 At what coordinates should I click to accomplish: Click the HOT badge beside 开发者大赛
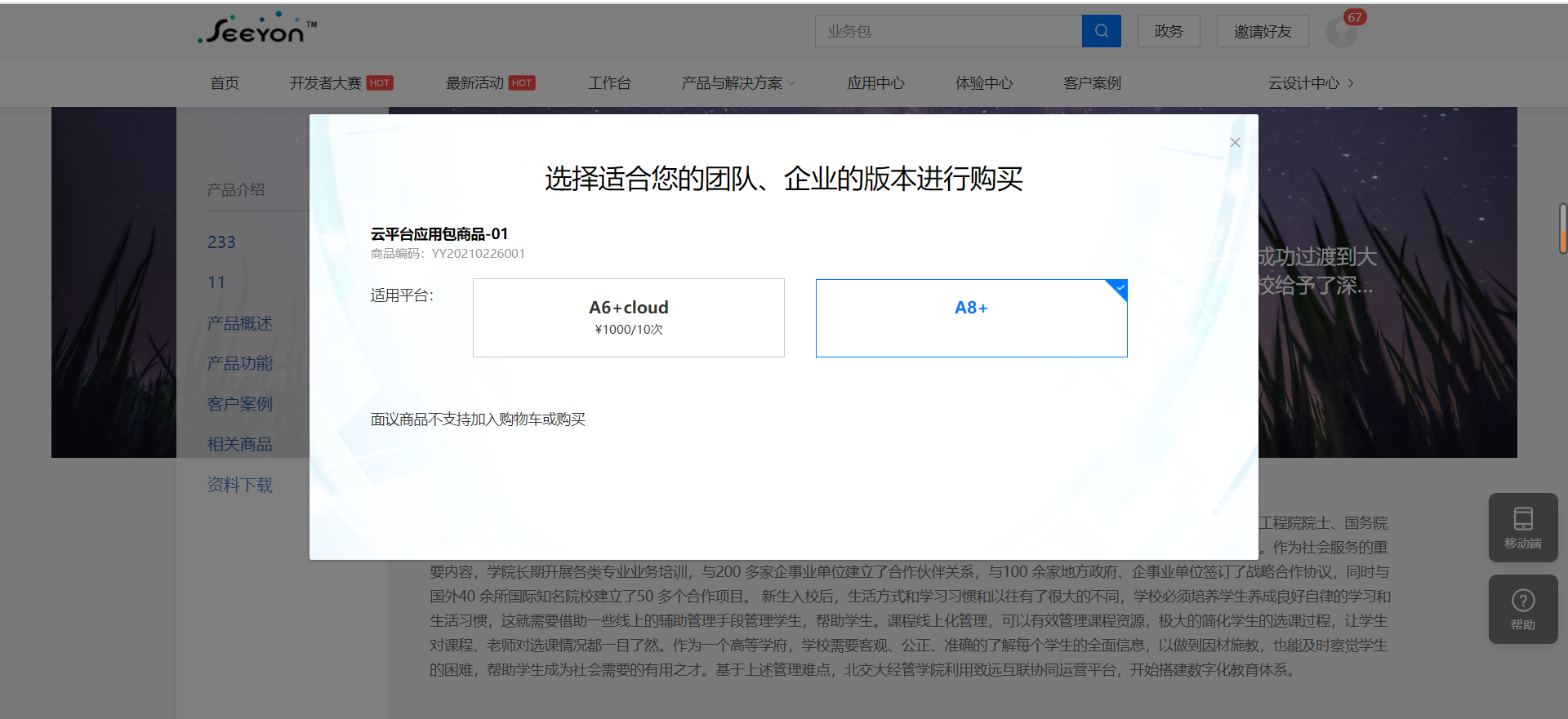pos(380,83)
